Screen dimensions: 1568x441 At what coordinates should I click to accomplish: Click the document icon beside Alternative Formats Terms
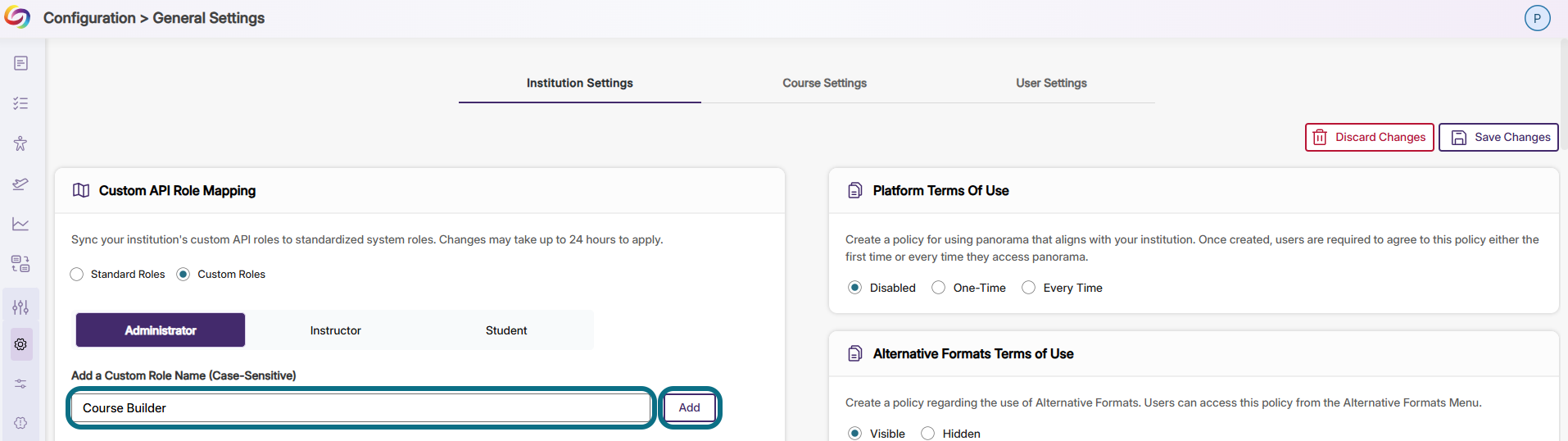[x=855, y=353]
